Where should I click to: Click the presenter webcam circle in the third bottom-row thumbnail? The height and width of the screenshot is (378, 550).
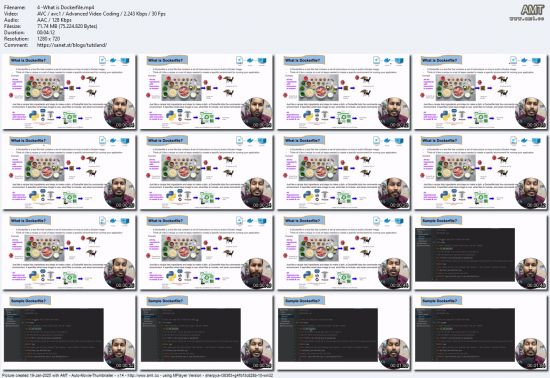point(394,353)
